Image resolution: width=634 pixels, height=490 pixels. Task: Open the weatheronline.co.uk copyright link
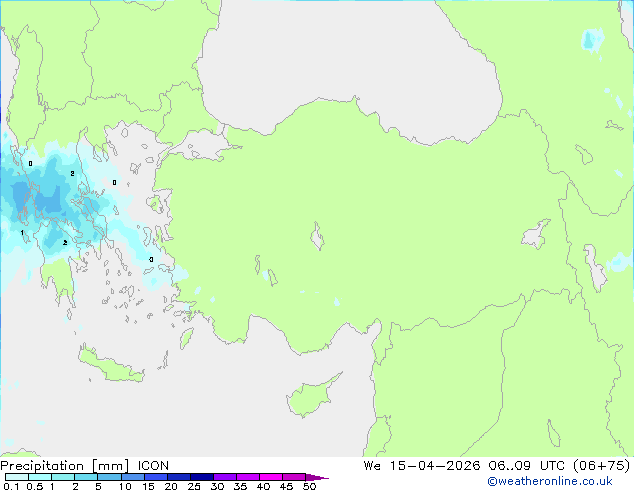click(549, 481)
